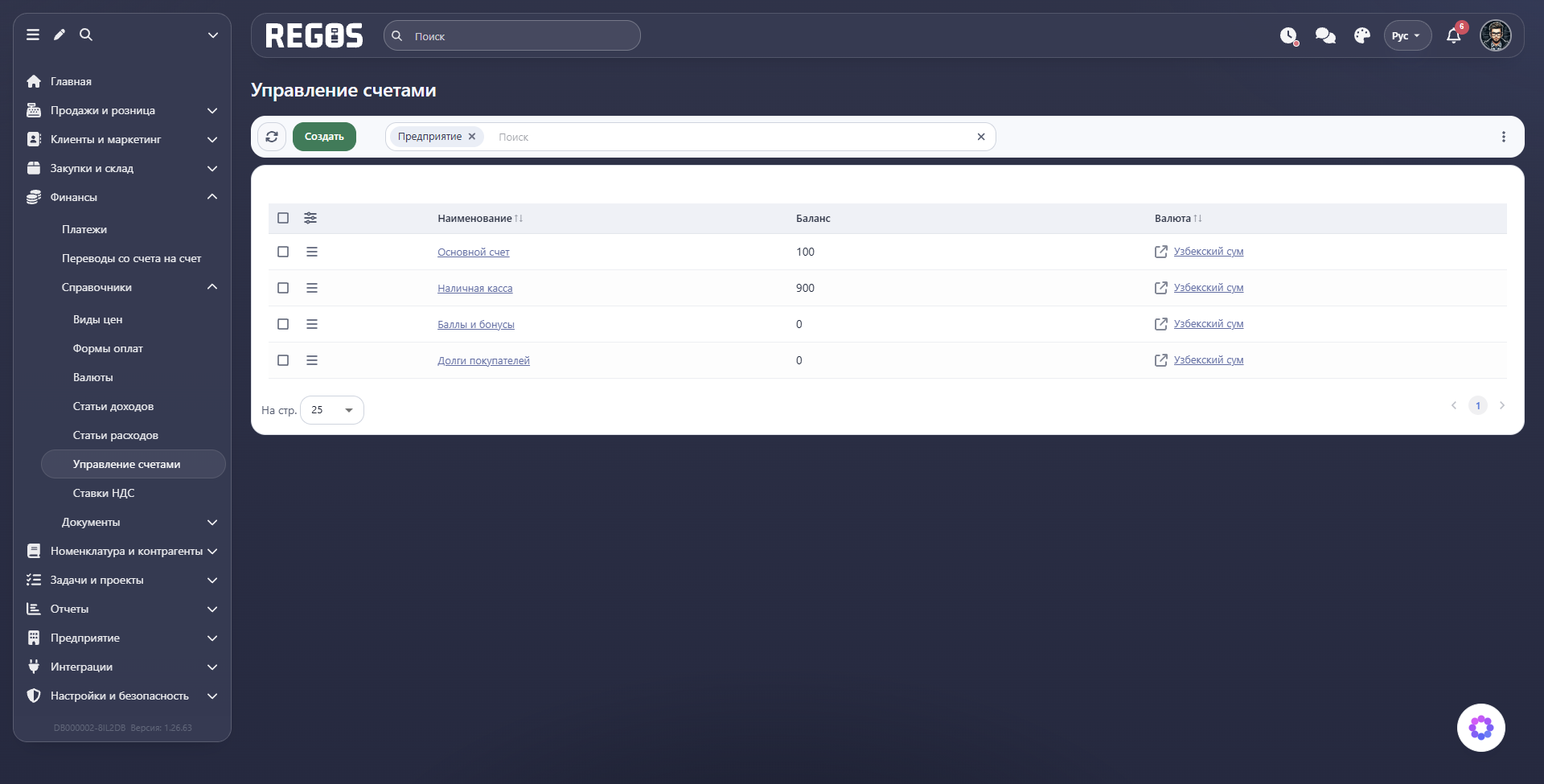Screen dimensions: 1544x784
Task: Open the clock history icon
Action: point(1289,35)
